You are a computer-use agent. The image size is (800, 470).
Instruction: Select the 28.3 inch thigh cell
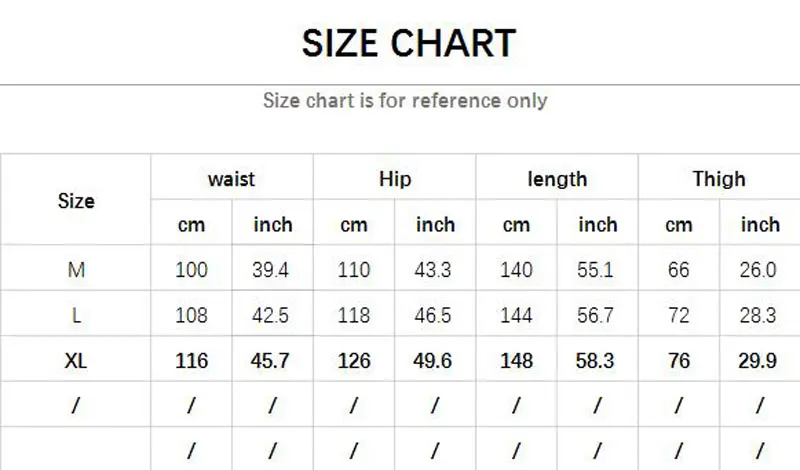758,315
